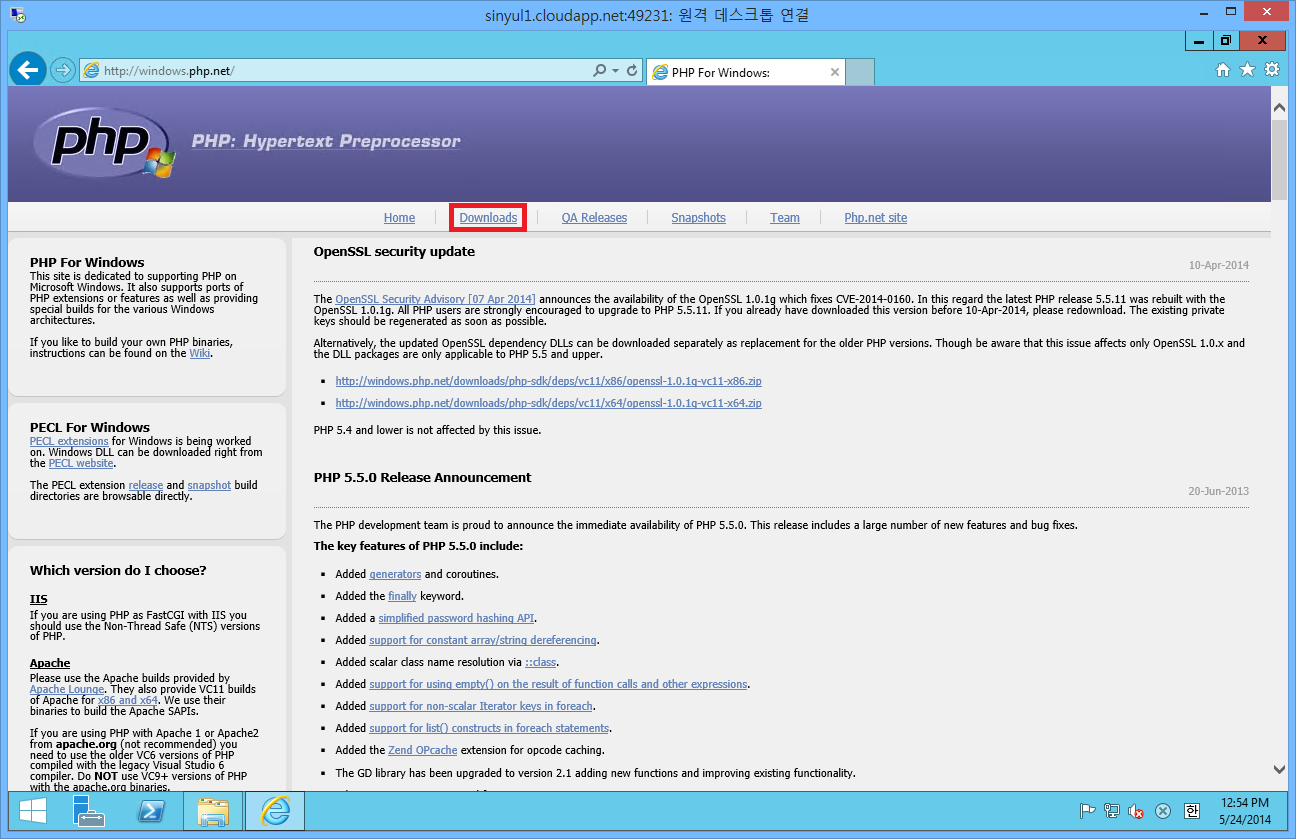Image resolution: width=1296 pixels, height=839 pixels.
Task: Click Internet Explorer taskbar icon
Action: pos(274,811)
